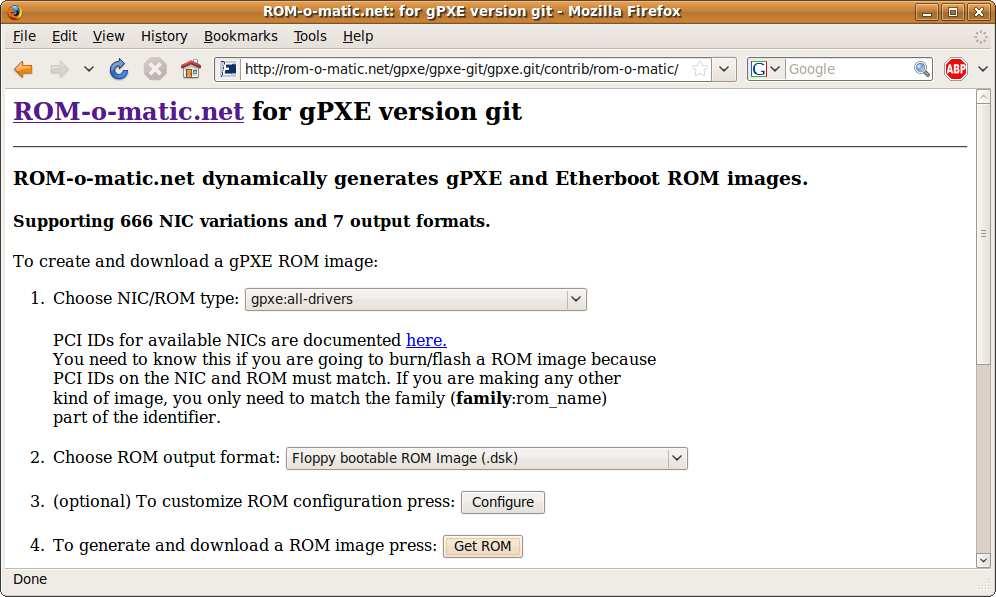Click the magnifier search button
This screenshot has height=597, width=996.
point(922,69)
